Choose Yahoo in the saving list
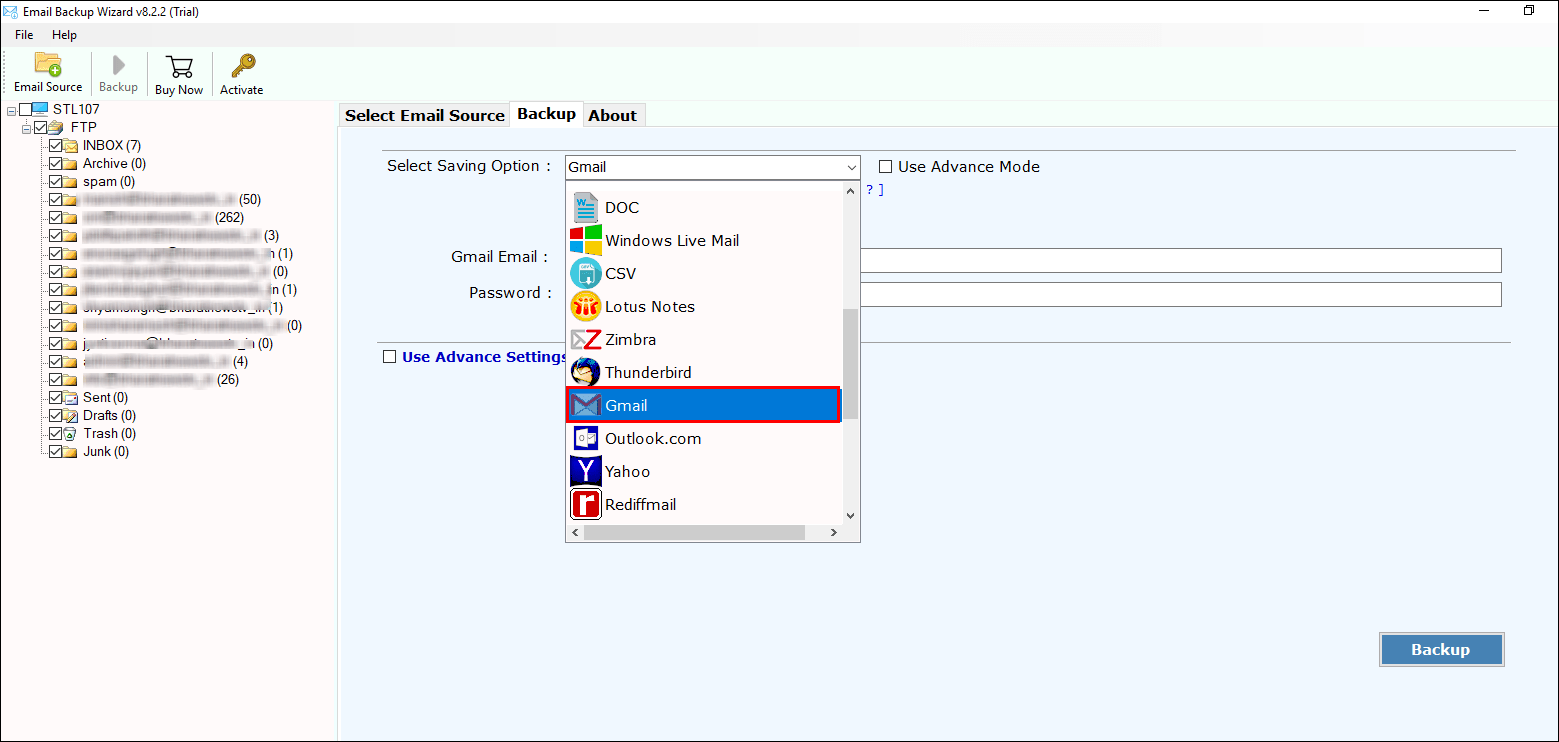The width and height of the screenshot is (1559, 742). click(x=704, y=472)
